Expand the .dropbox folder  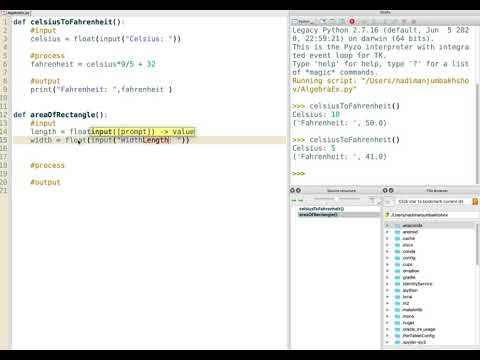387,271
